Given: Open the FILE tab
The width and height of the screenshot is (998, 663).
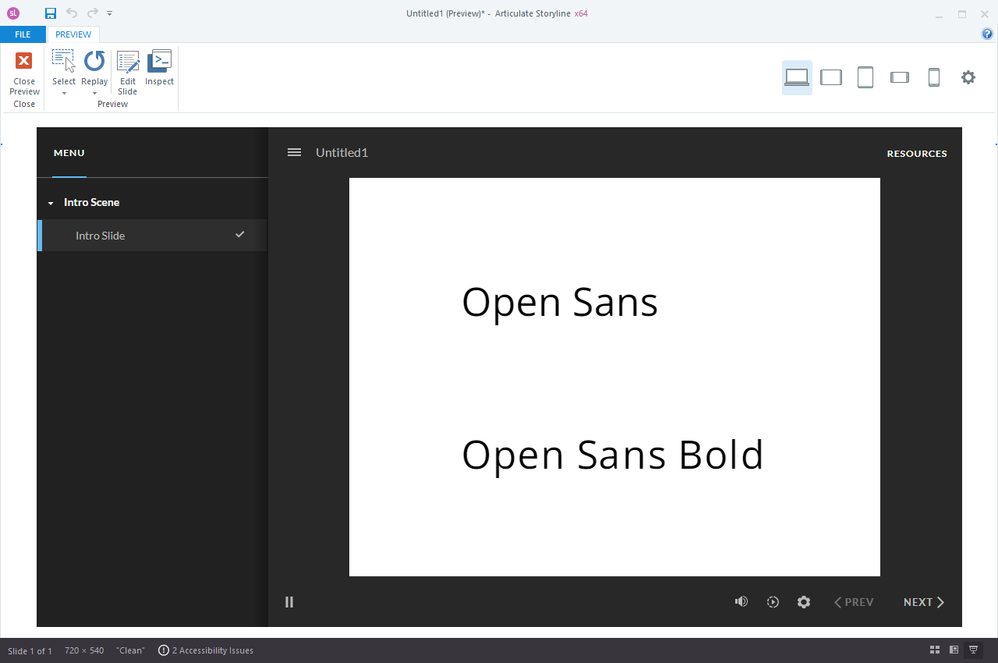Looking at the screenshot, I should point(23,34).
